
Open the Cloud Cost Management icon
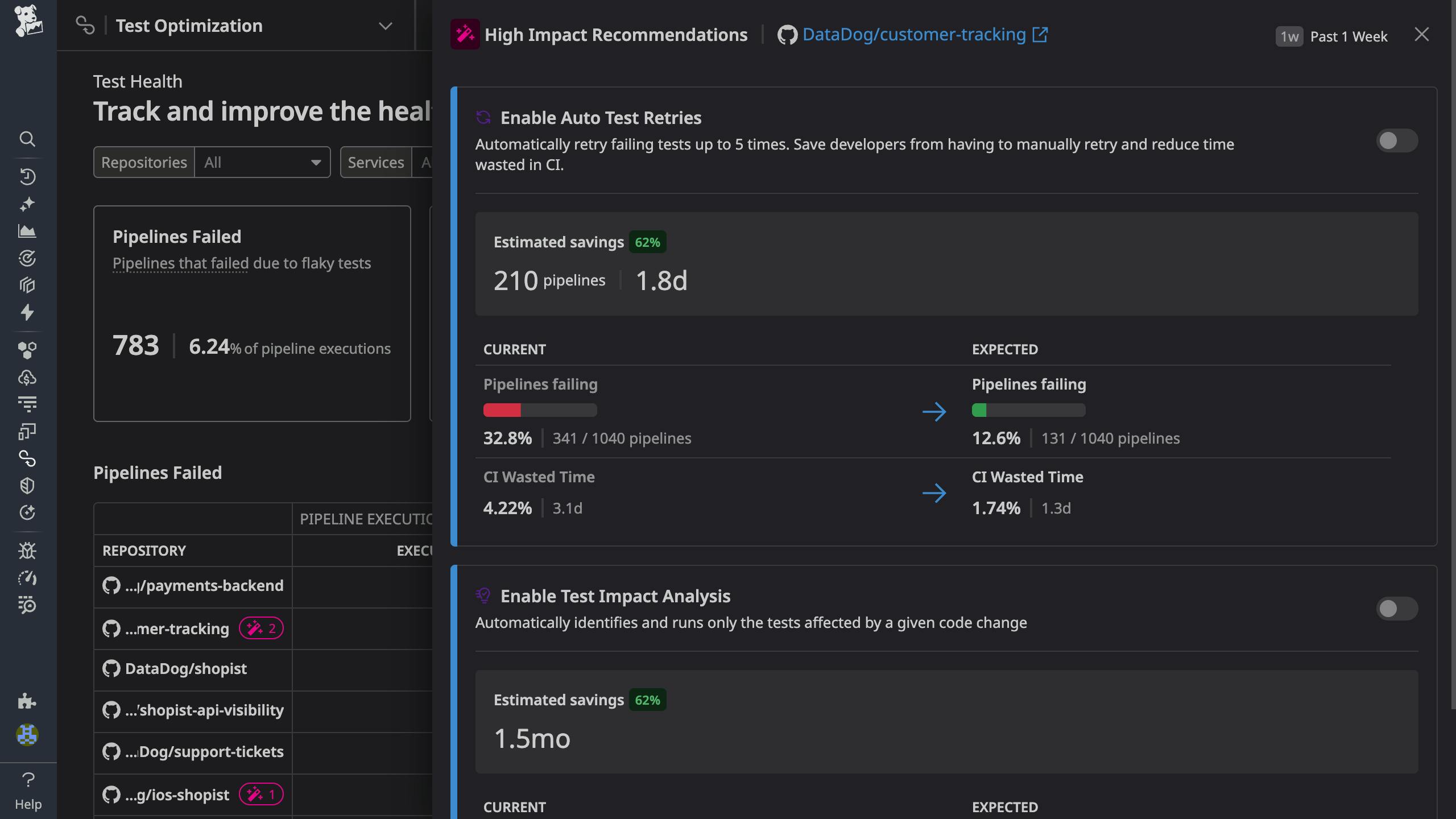click(x=27, y=377)
